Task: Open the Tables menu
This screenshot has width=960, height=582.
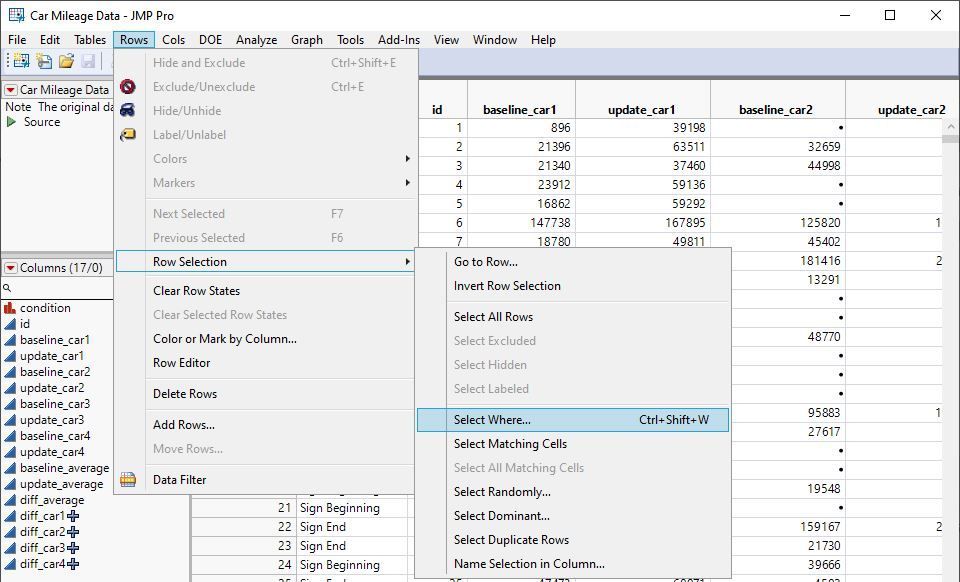Action: [x=90, y=40]
